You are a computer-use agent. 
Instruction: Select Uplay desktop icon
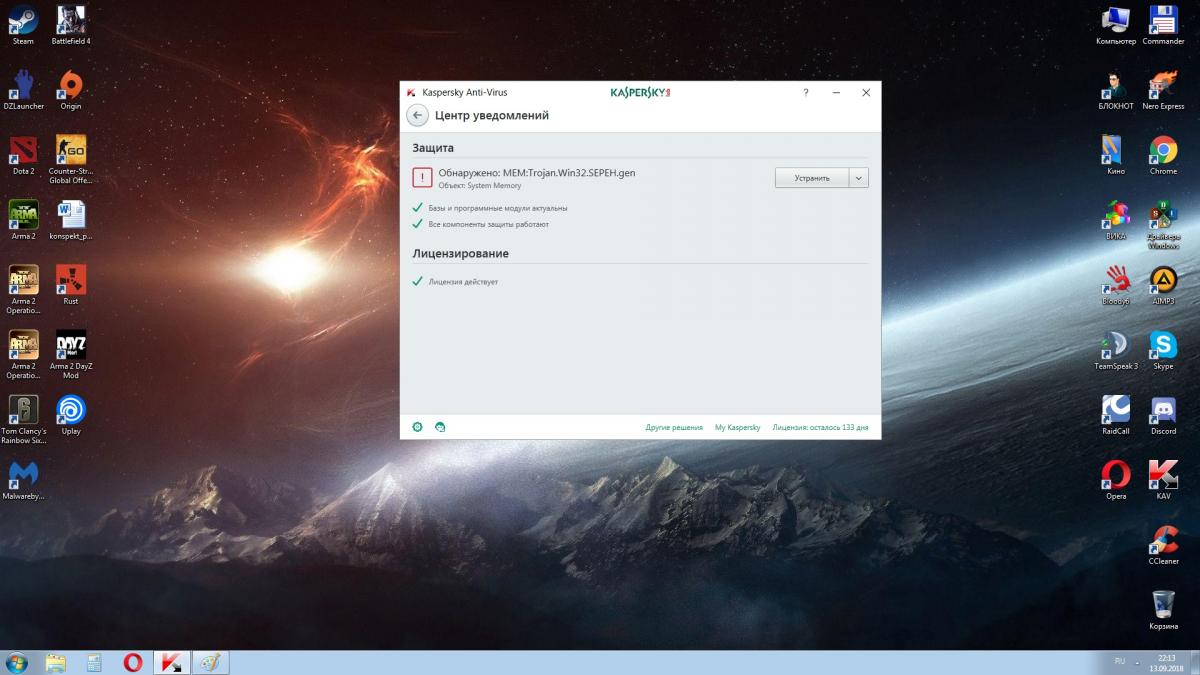(x=71, y=415)
